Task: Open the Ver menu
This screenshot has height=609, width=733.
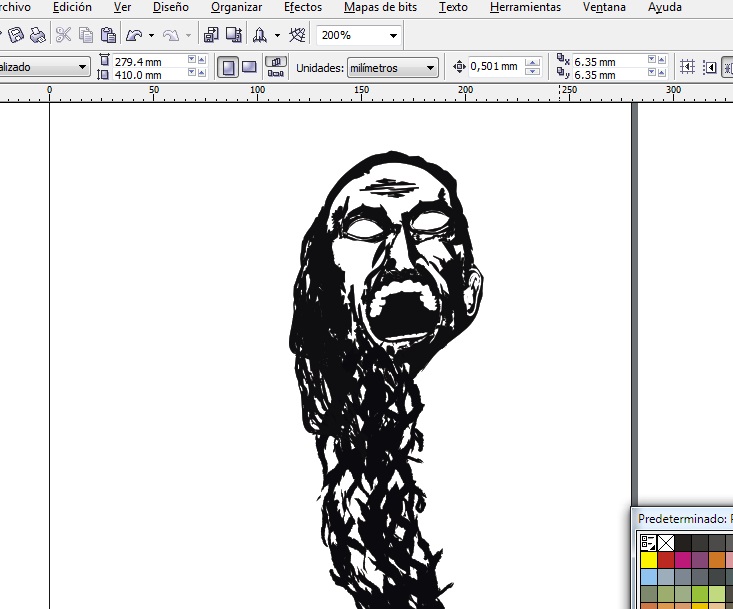Action: (122, 7)
